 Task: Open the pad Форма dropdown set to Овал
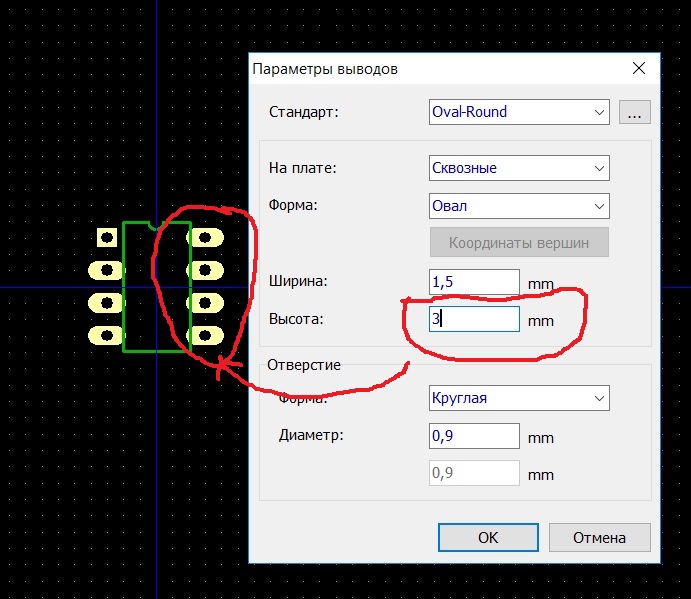click(518, 206)
